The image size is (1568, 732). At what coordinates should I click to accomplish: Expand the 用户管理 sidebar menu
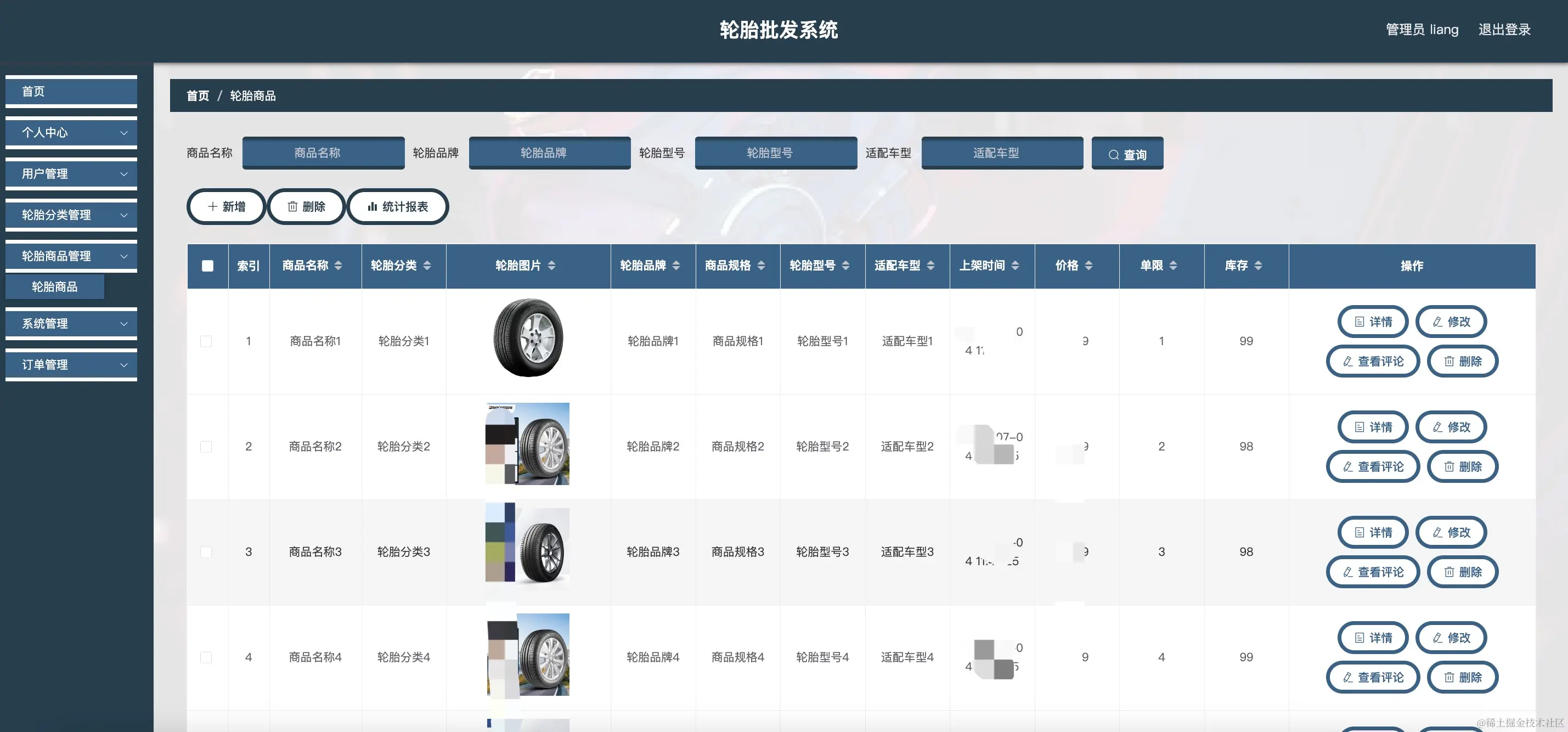pos(71,173)
